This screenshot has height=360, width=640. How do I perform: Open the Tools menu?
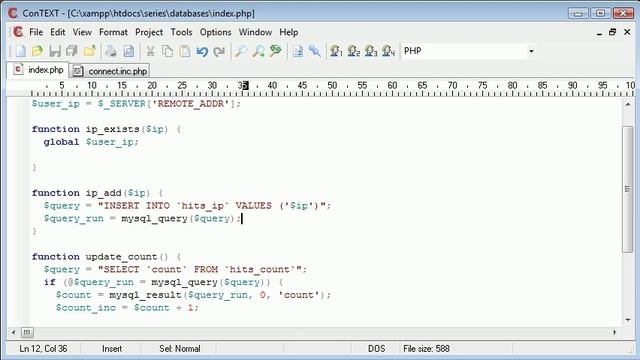(181, 32)
